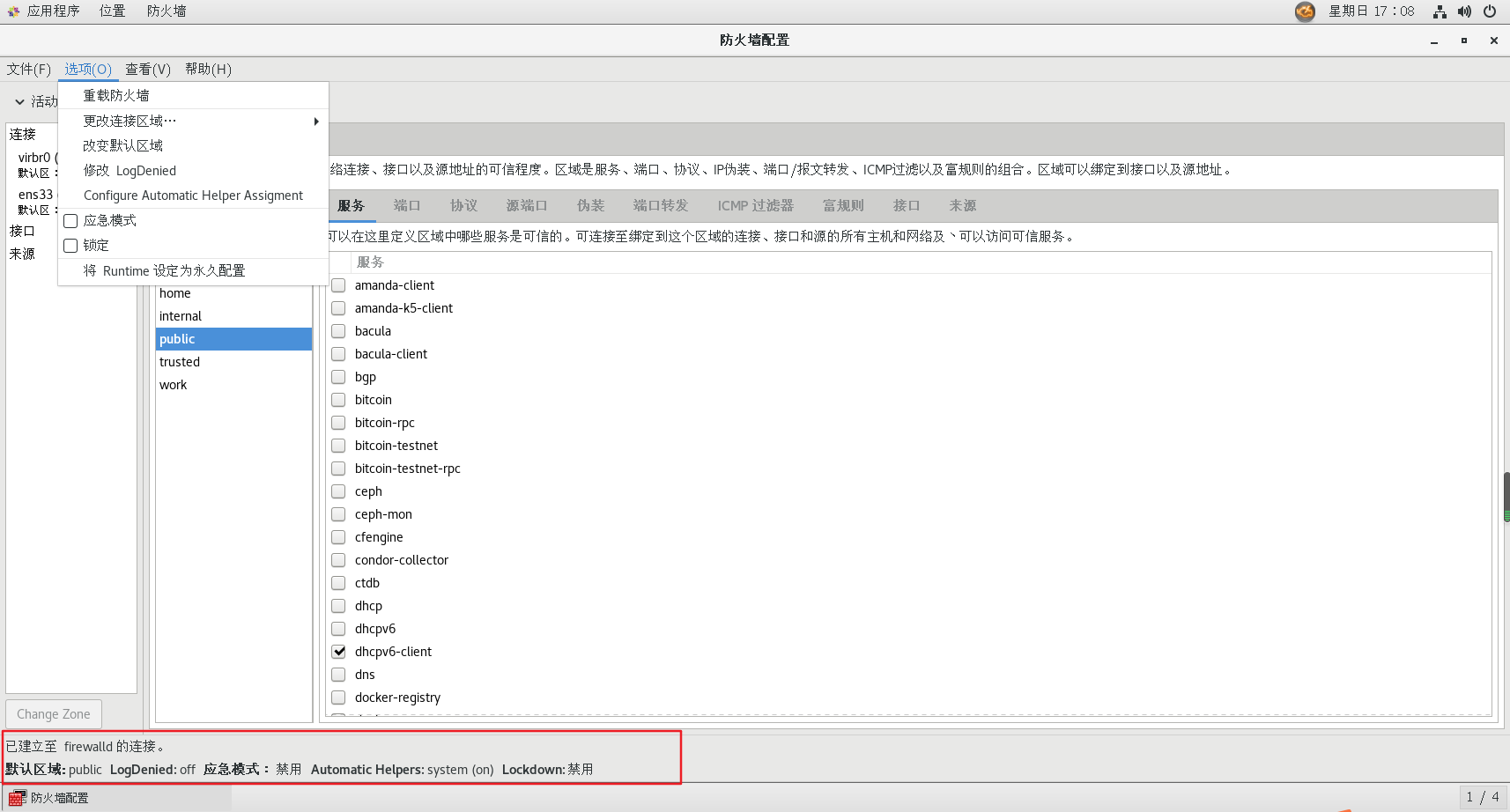Image resolution: width=1510 pixels, height=812 pixels.
Task: Click the 1 / 4 workspace switcher
Action: tap(1483, 797)
